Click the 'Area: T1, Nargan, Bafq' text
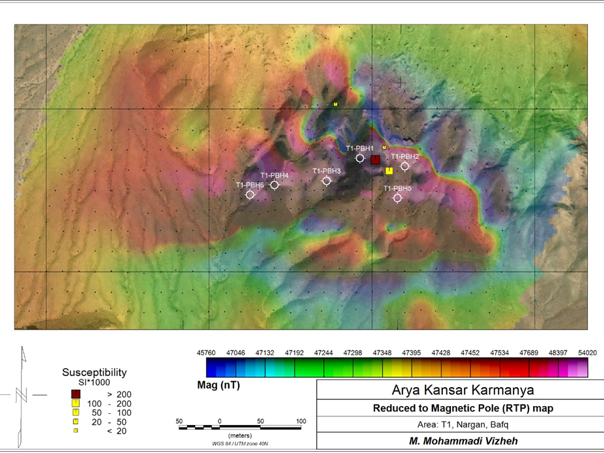The width and height of the screenshot is (604, 453). tap(463, 425)
